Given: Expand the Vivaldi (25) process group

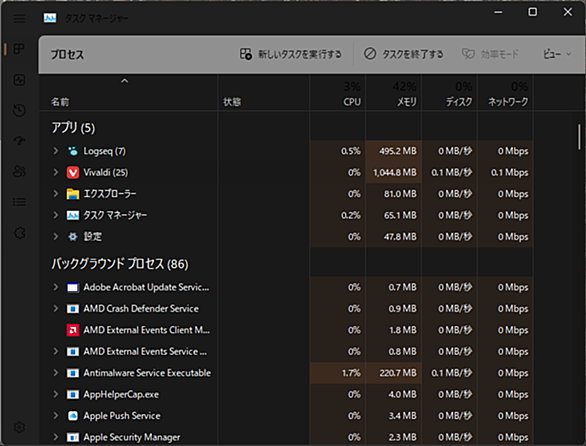Looking at the screenshot, I should [x=56, y=172].
